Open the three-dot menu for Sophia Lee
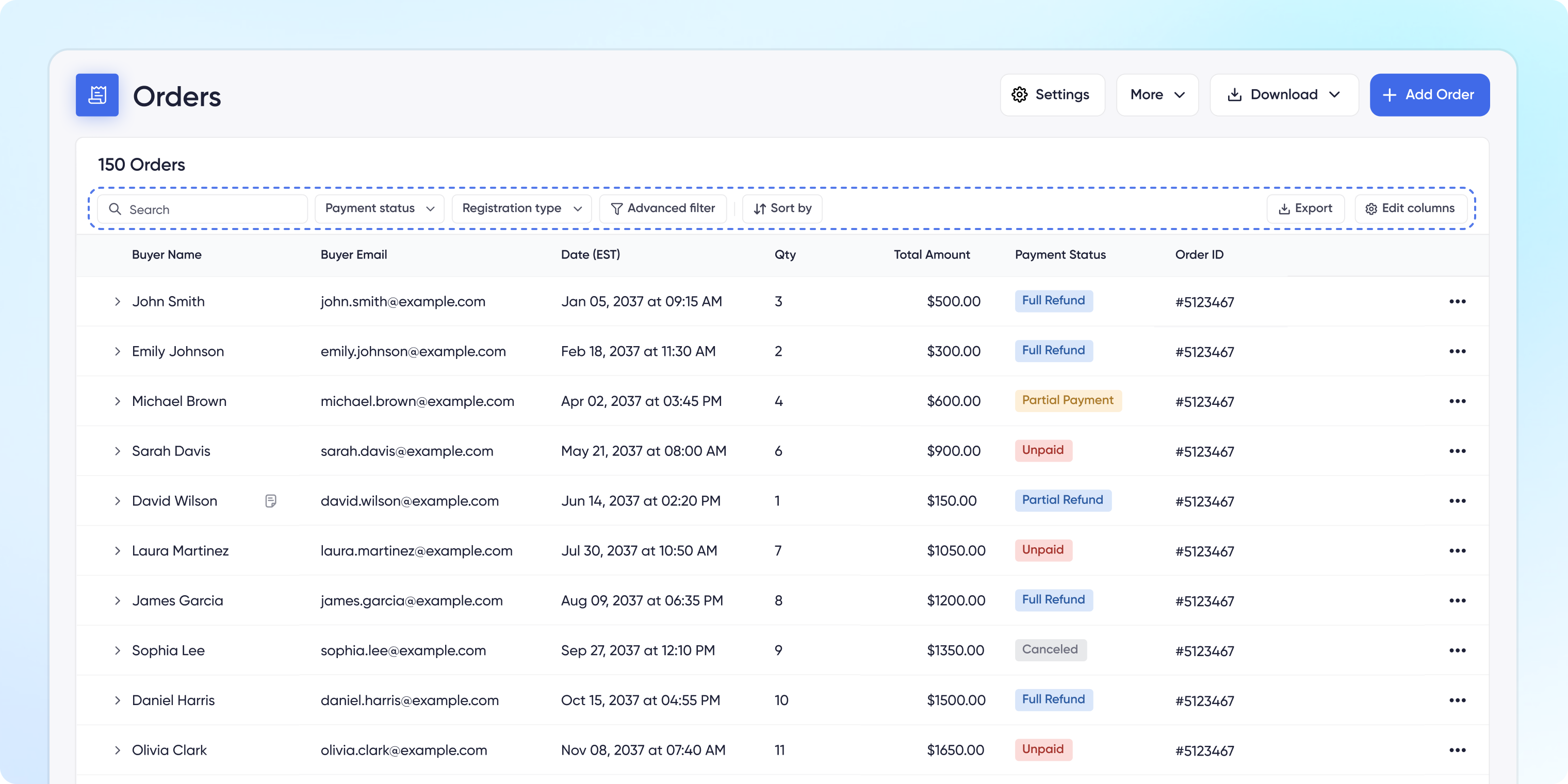 point(1457,651)
